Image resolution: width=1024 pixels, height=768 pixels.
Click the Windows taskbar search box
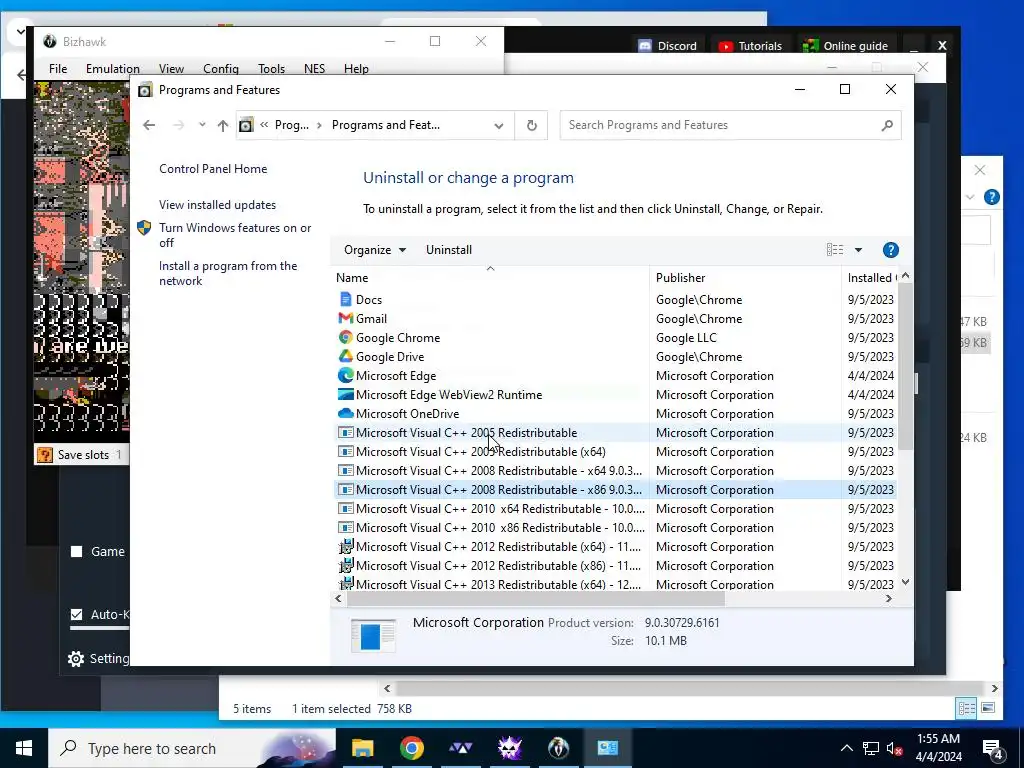[x=192, y=748]
